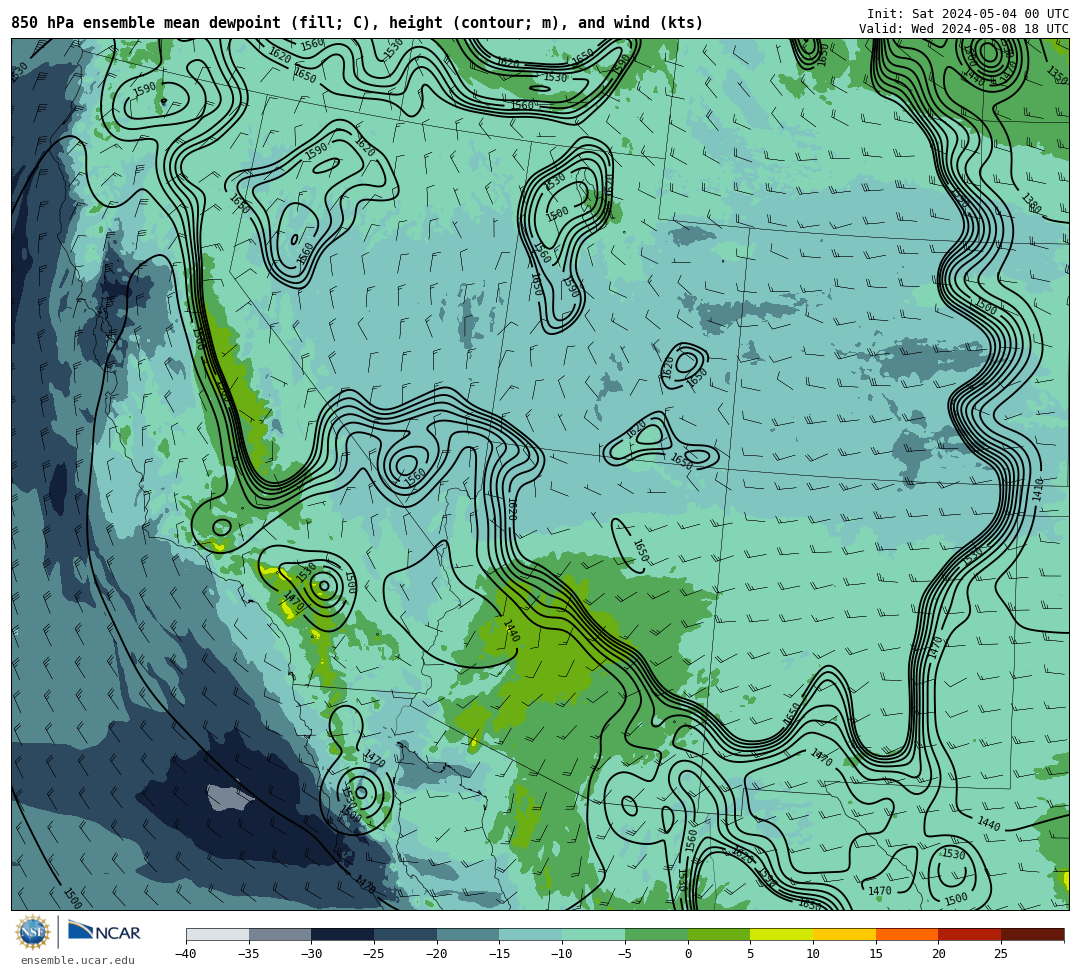Screen dimensions: 1080x973
Task: Choose the dark brown above-25 swatch
Action: (x=1032, y=934)
